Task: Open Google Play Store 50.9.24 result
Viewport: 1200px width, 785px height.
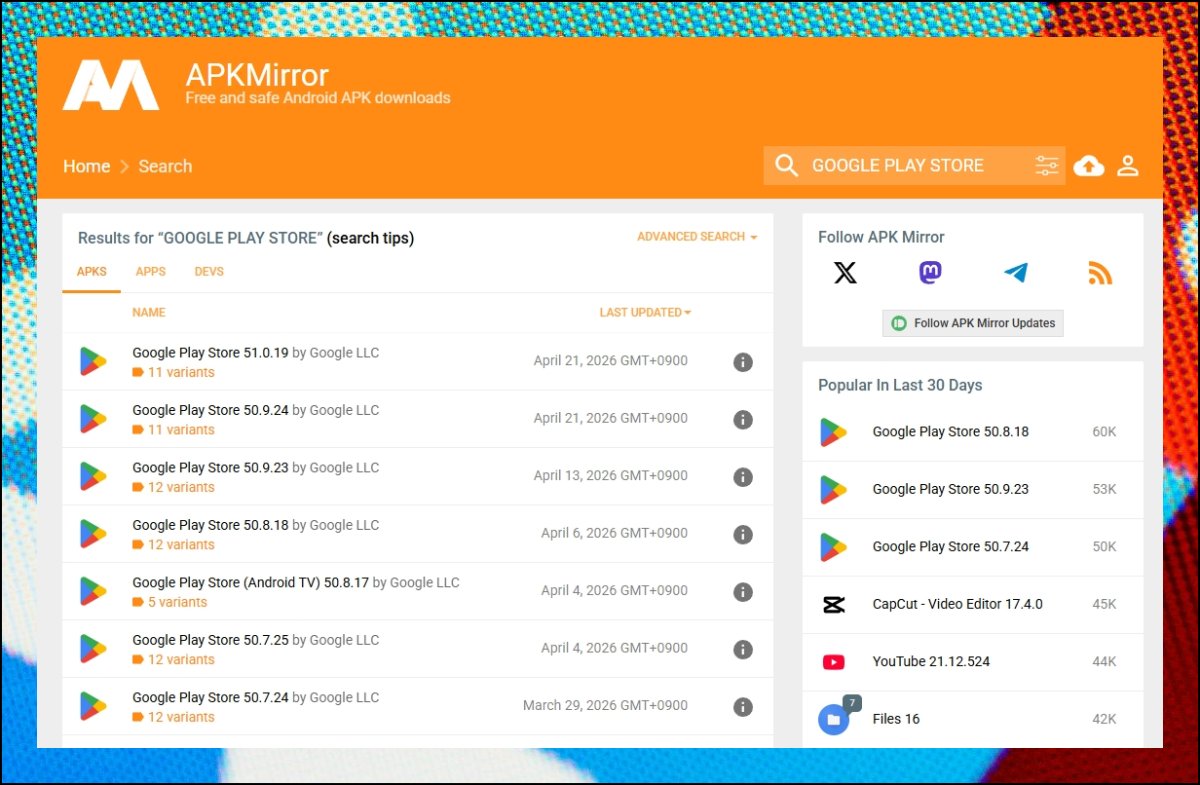Action: [210, 410]
